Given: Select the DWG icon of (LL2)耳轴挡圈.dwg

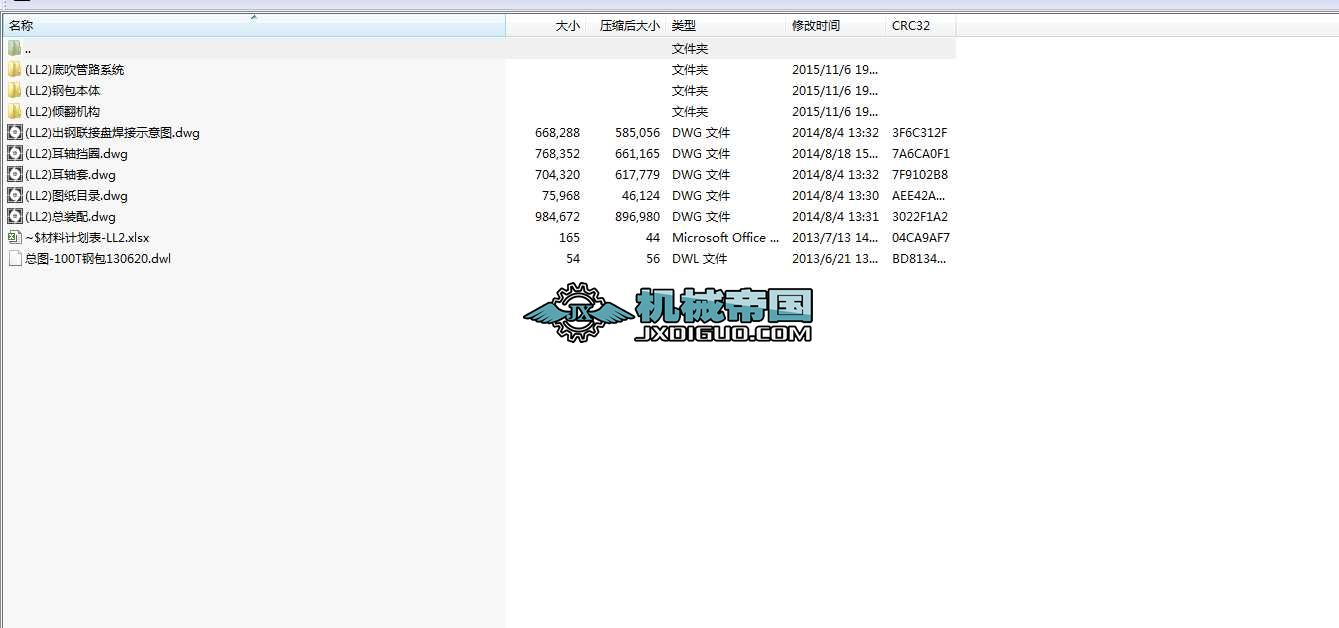Looking at the screenshot, I should point(13,153).
